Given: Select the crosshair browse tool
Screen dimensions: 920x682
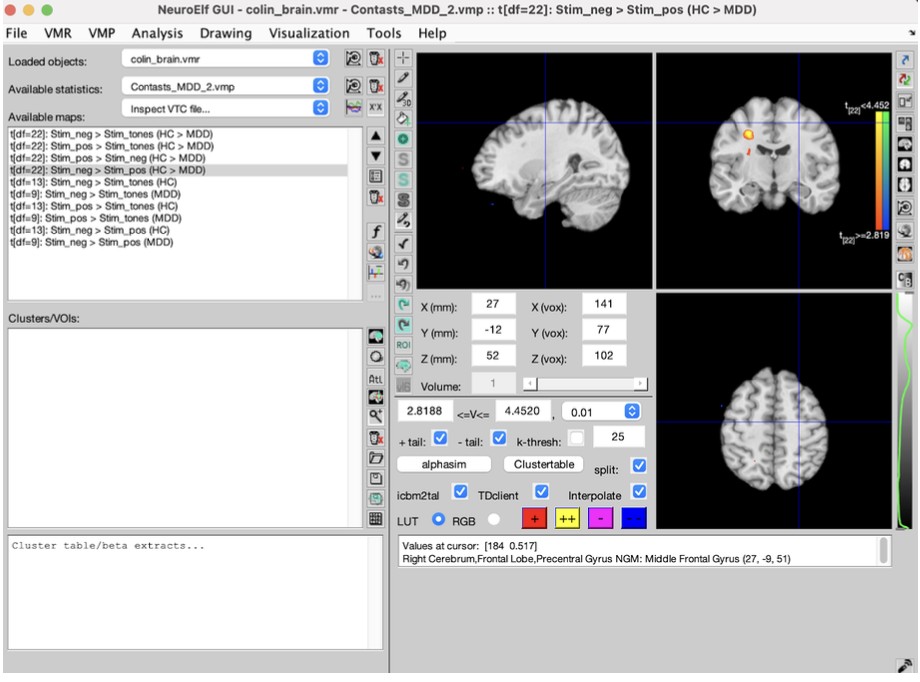Looking at the screenshot, I should 403,58.
